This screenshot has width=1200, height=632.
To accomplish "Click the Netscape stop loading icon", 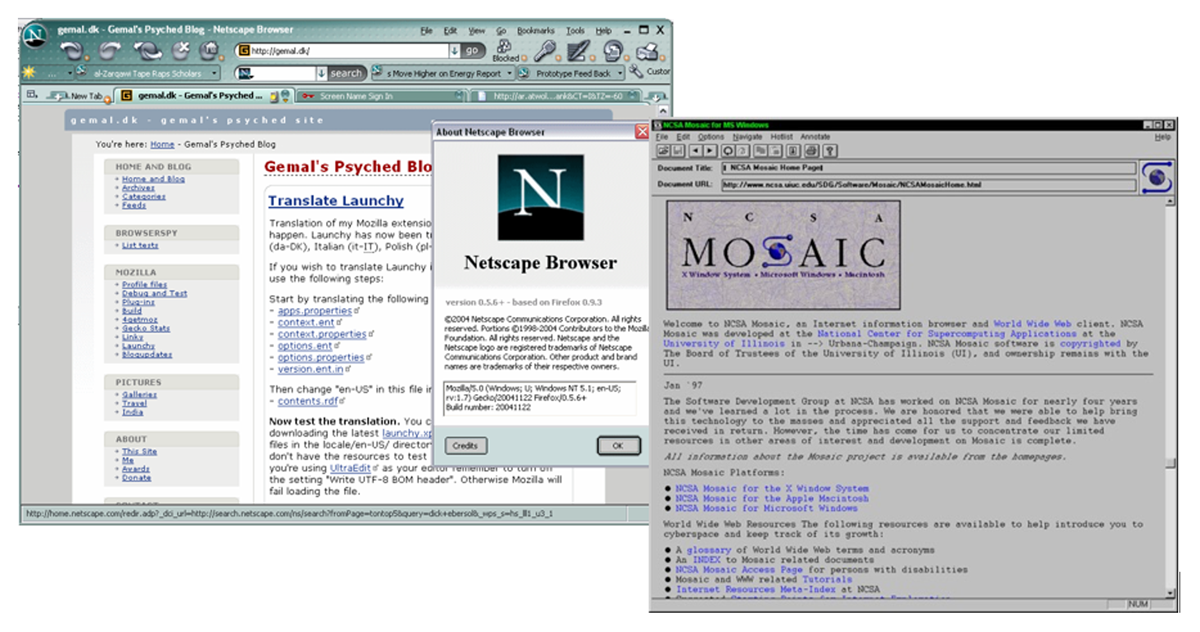I will click(x=180, y=50).
